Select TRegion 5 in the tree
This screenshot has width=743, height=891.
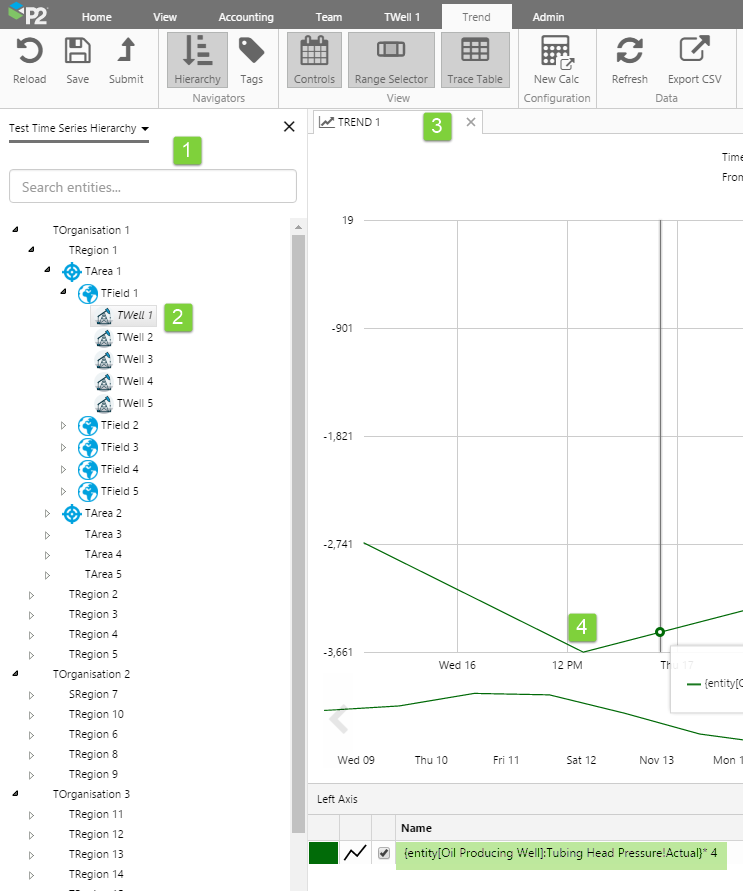click(93, 654)
